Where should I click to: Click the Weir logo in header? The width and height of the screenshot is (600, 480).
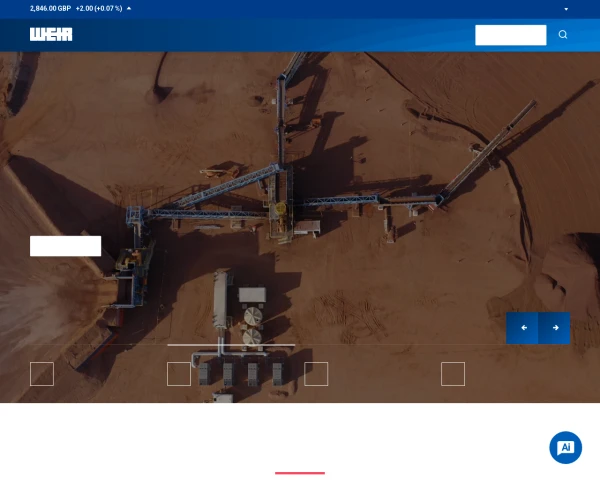click(x=51, y=34)
